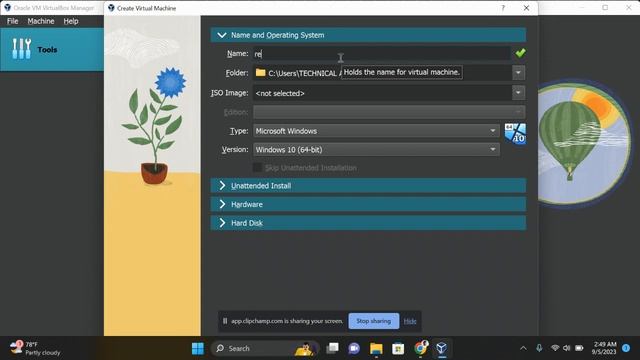Open the Folder path dropdown arrow

(518, 73)
